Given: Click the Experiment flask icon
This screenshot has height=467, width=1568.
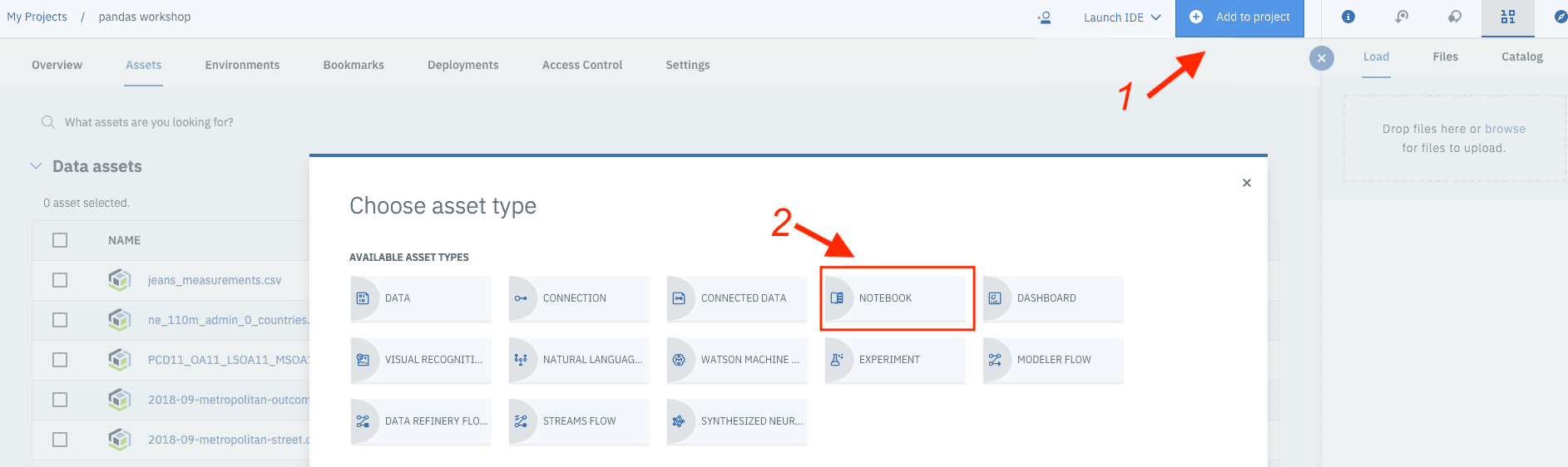Looking at the screenshot, I should point(837,360).
